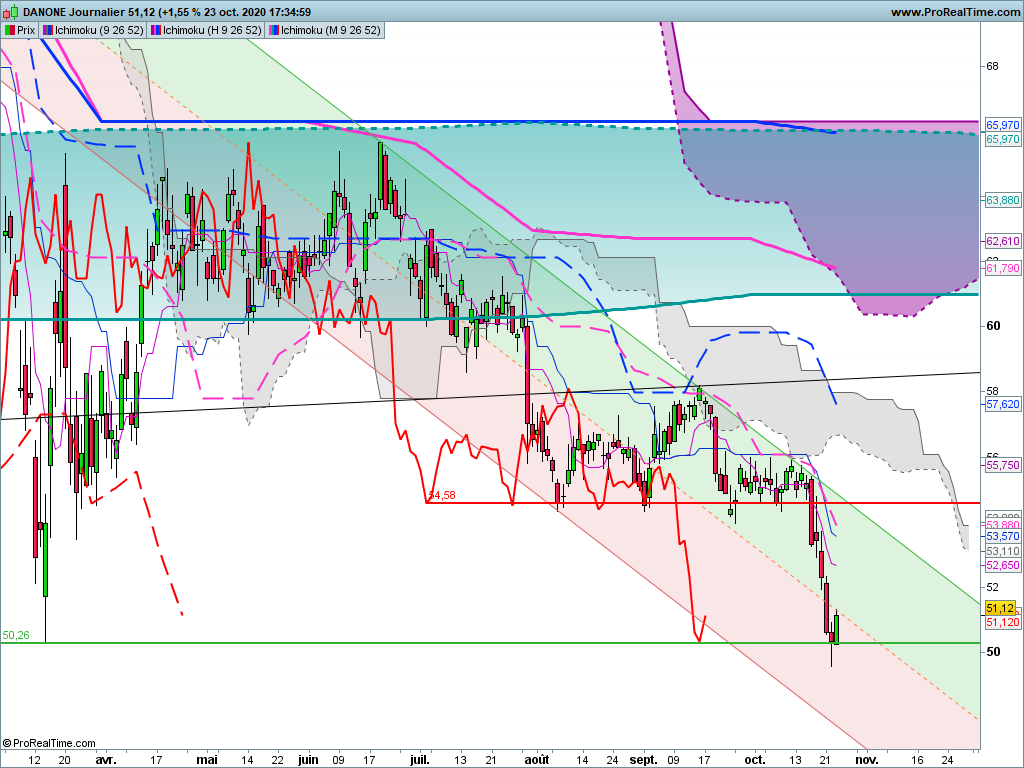This screenshot has width=1024, height=768.
Task: Click the pink 53,880 price label
Action: [x=1002, y=525]
